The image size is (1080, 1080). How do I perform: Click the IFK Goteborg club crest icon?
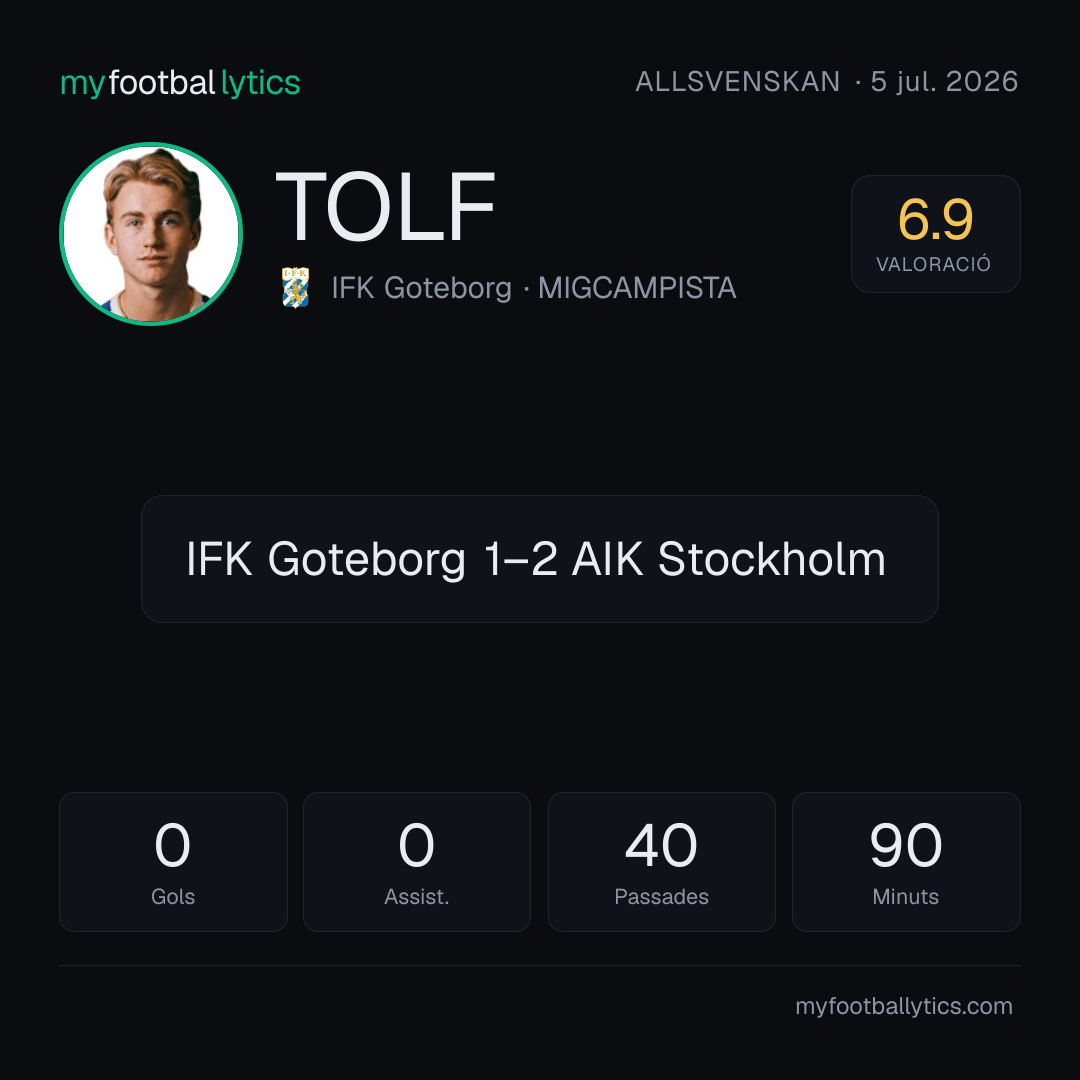[295, 287]
